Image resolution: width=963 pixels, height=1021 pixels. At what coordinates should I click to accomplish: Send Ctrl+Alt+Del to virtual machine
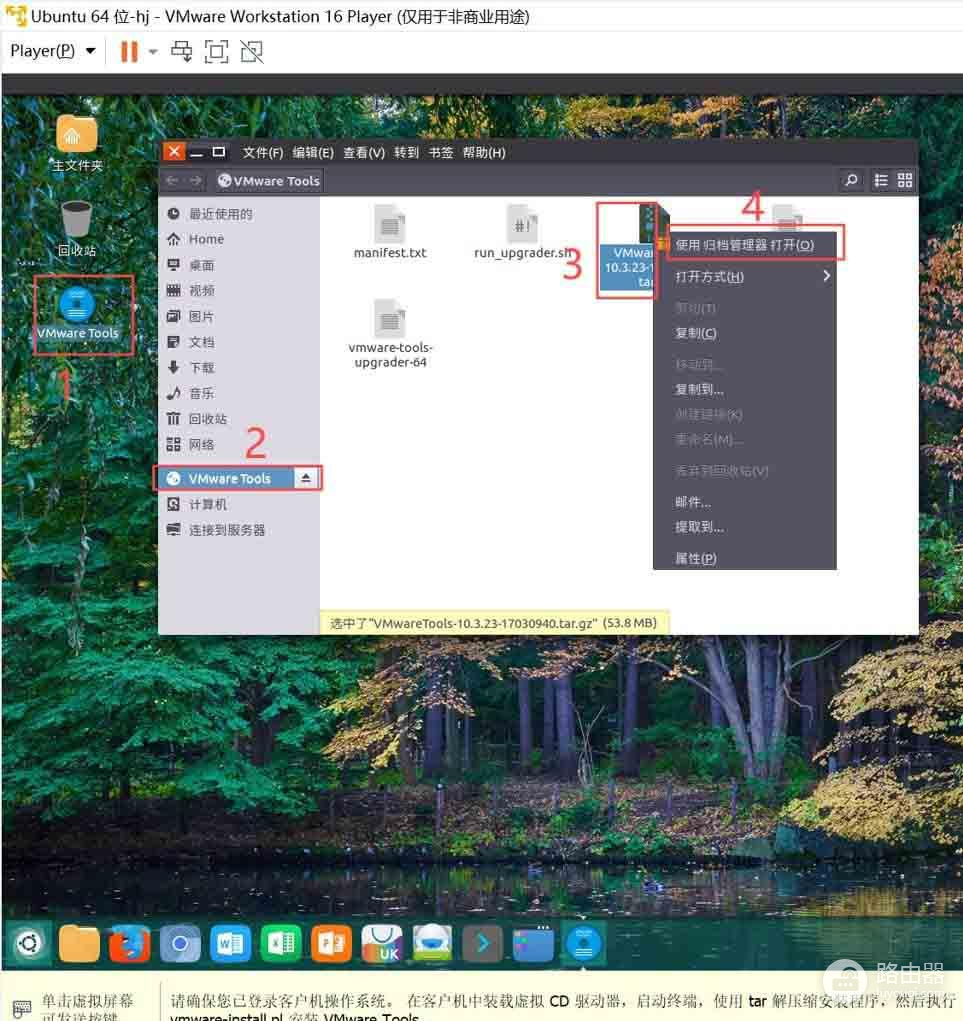coord(182,51)
